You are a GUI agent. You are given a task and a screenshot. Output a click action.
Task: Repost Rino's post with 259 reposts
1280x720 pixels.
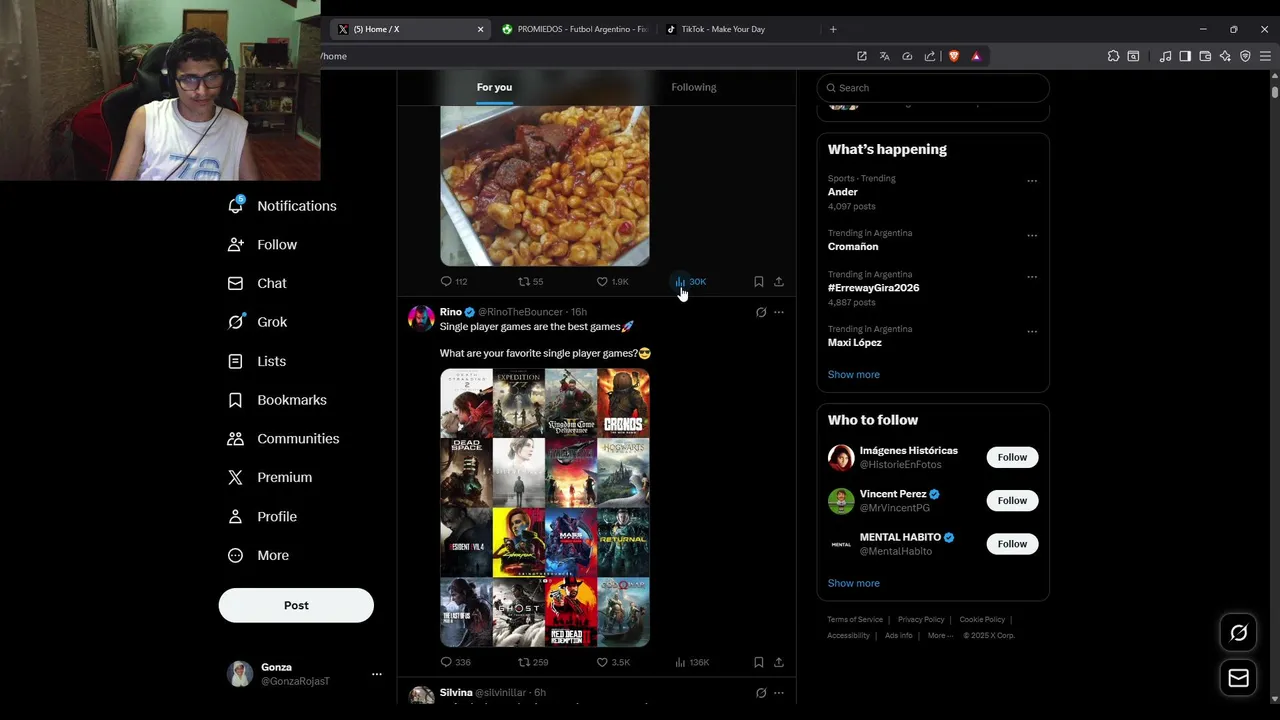click(533, 662)
